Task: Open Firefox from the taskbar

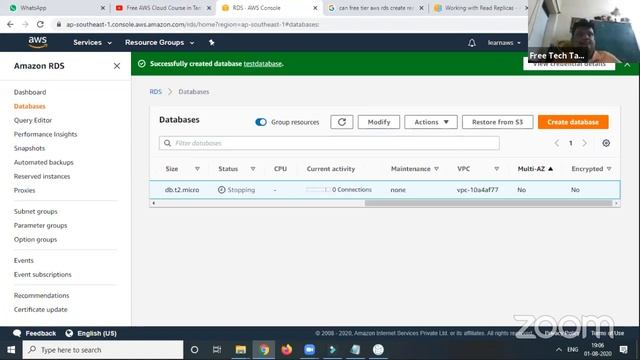Action: coord(287,350)
